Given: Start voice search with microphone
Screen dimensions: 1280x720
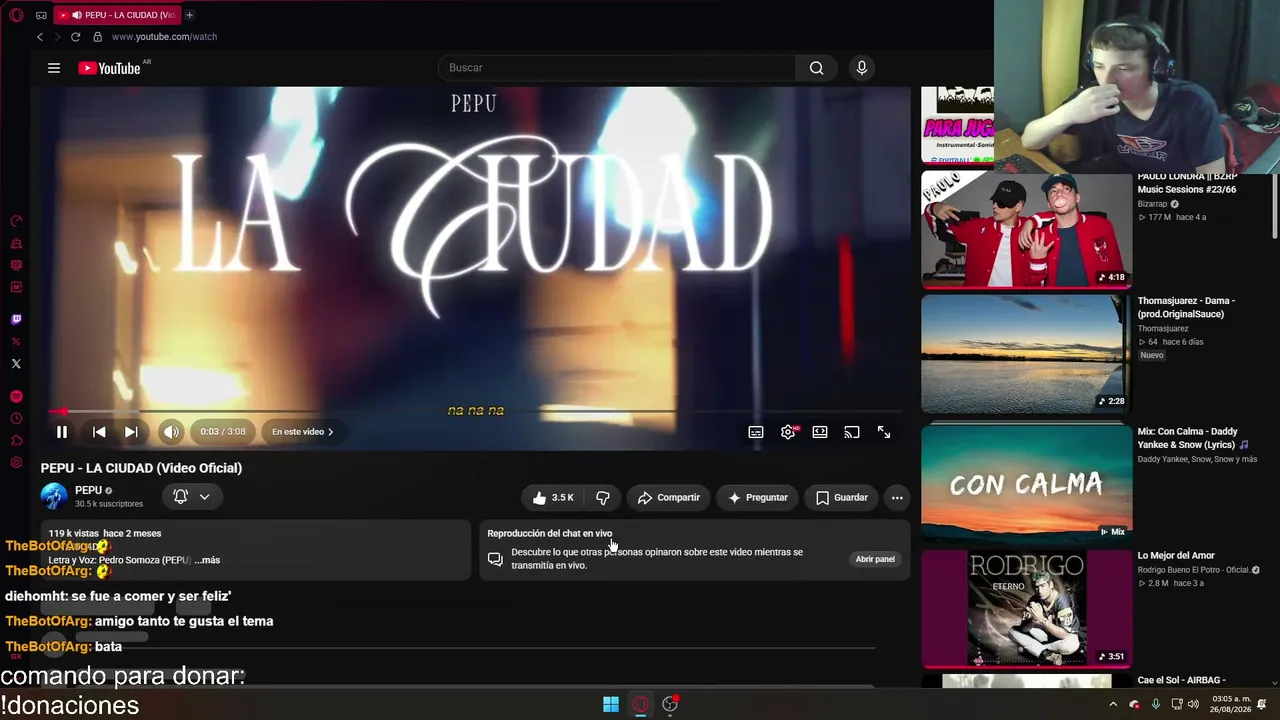Looking at the screenshot, I should click(x=862, y=68).
